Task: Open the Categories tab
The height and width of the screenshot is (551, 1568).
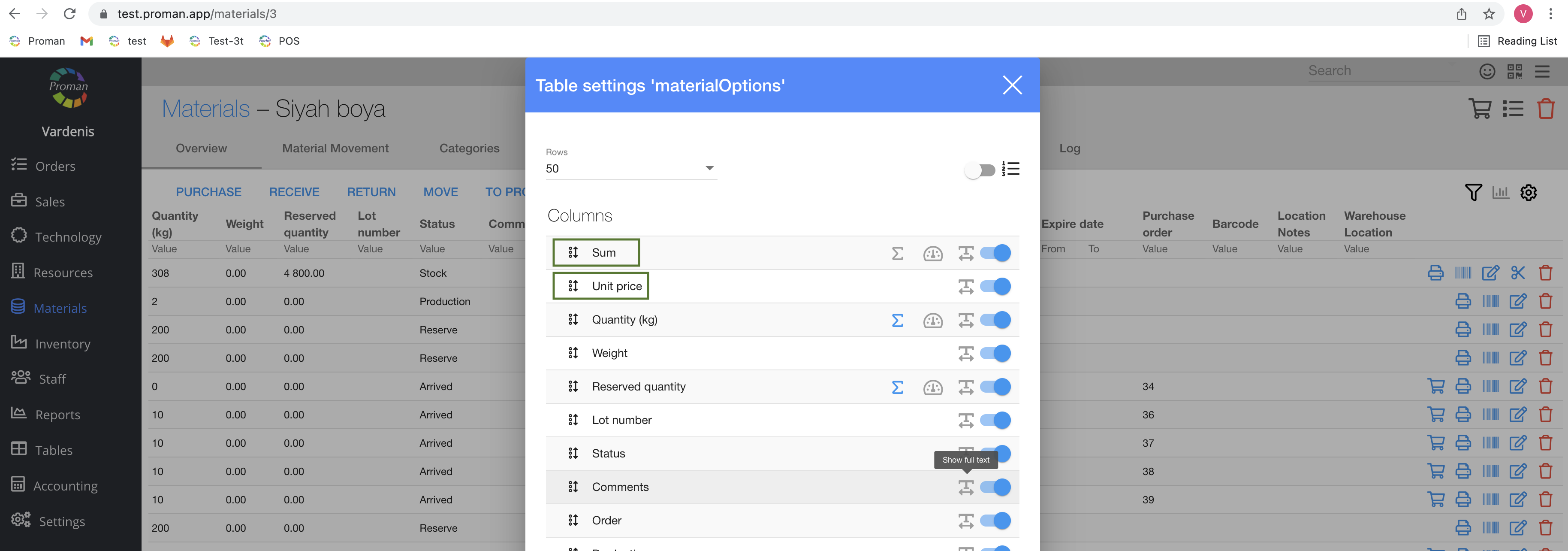Action: tap(469, 148)
